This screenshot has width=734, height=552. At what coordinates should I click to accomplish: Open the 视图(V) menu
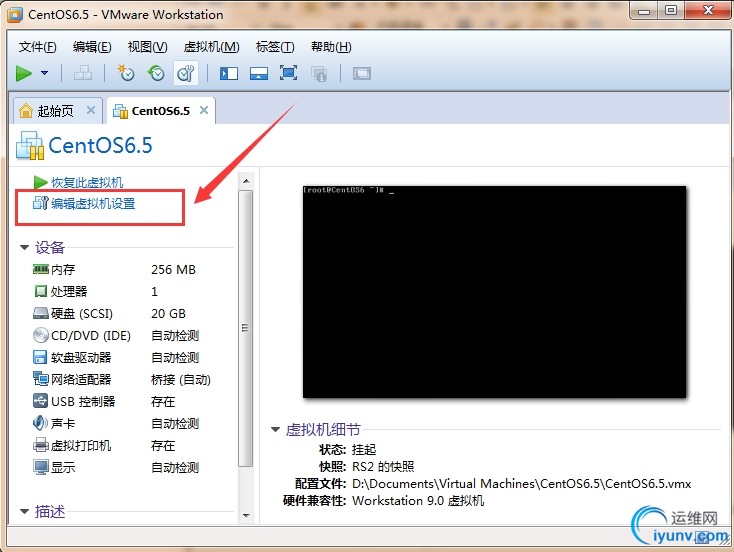point(147,47)
